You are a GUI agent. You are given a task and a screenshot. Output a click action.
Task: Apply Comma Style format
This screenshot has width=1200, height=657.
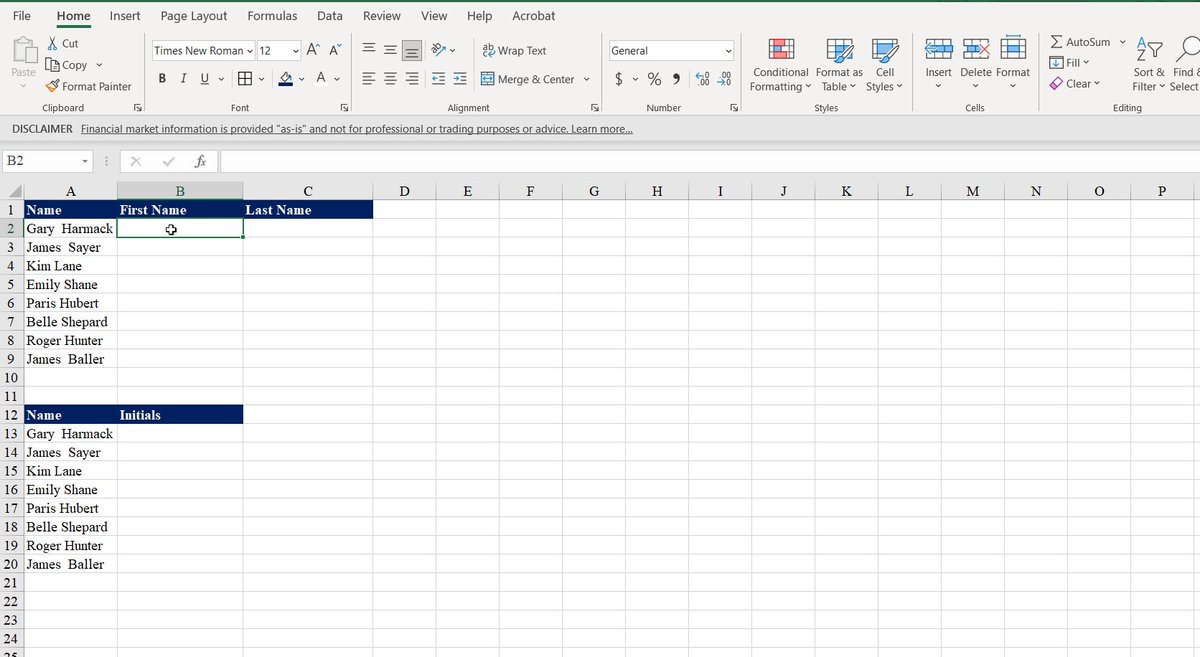click(677, 79)
